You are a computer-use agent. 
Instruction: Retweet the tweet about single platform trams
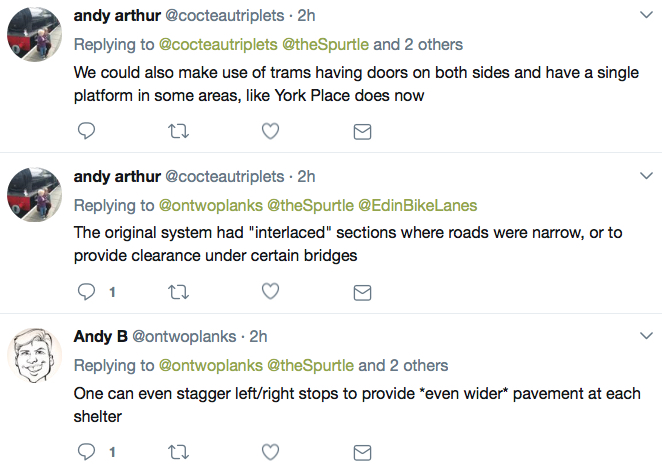point(178,131)
